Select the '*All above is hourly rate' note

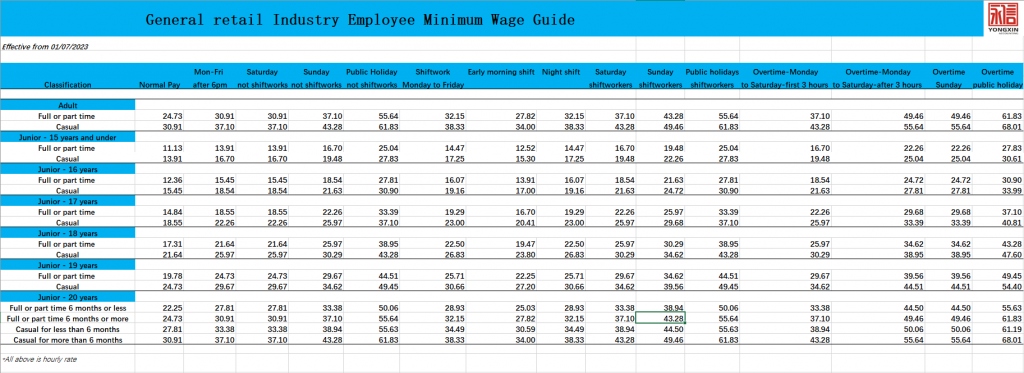pyautogui.click(x=39, y=359)
